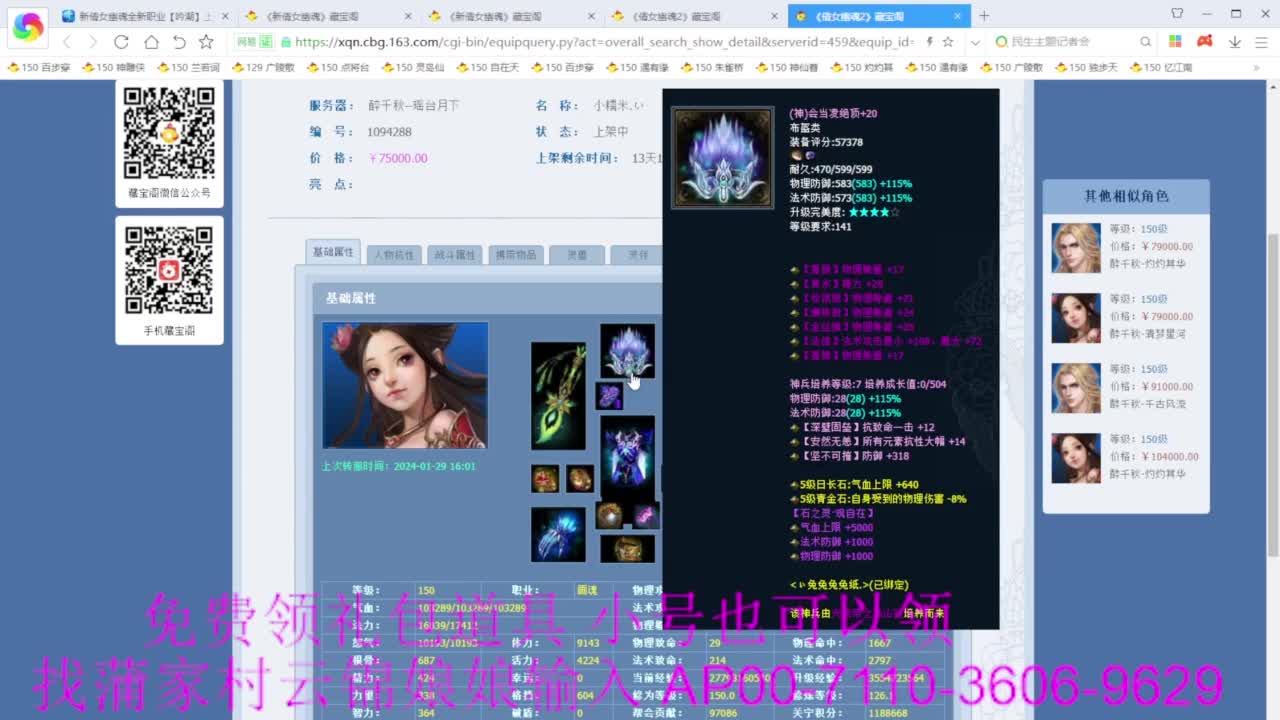Open the browser skin shirt icon
Screen dimensions: 1280x720
click(x=1177, y=14)
